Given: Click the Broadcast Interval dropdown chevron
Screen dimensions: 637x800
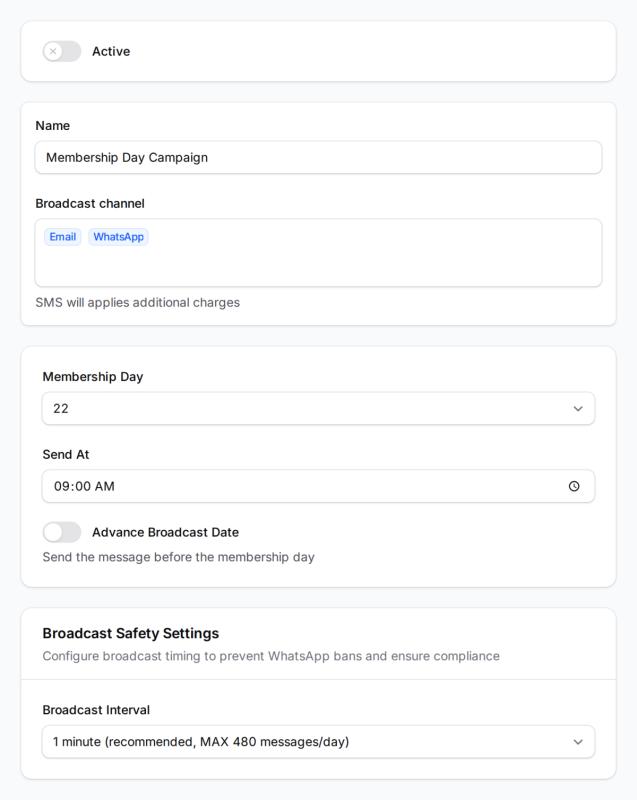Looking at the screenshot, I should [577, 743].
